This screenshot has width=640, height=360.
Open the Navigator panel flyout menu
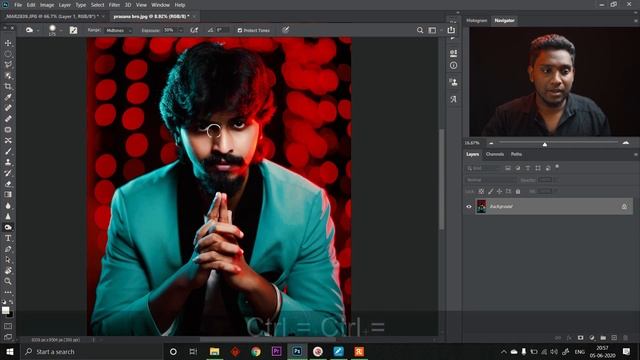[636, 20]
